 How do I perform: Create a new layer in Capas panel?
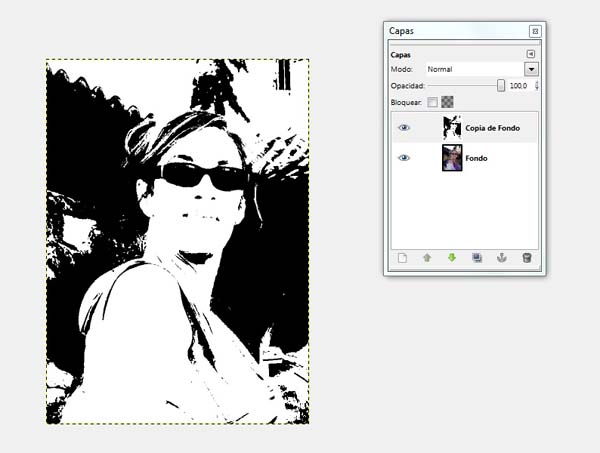402,258
